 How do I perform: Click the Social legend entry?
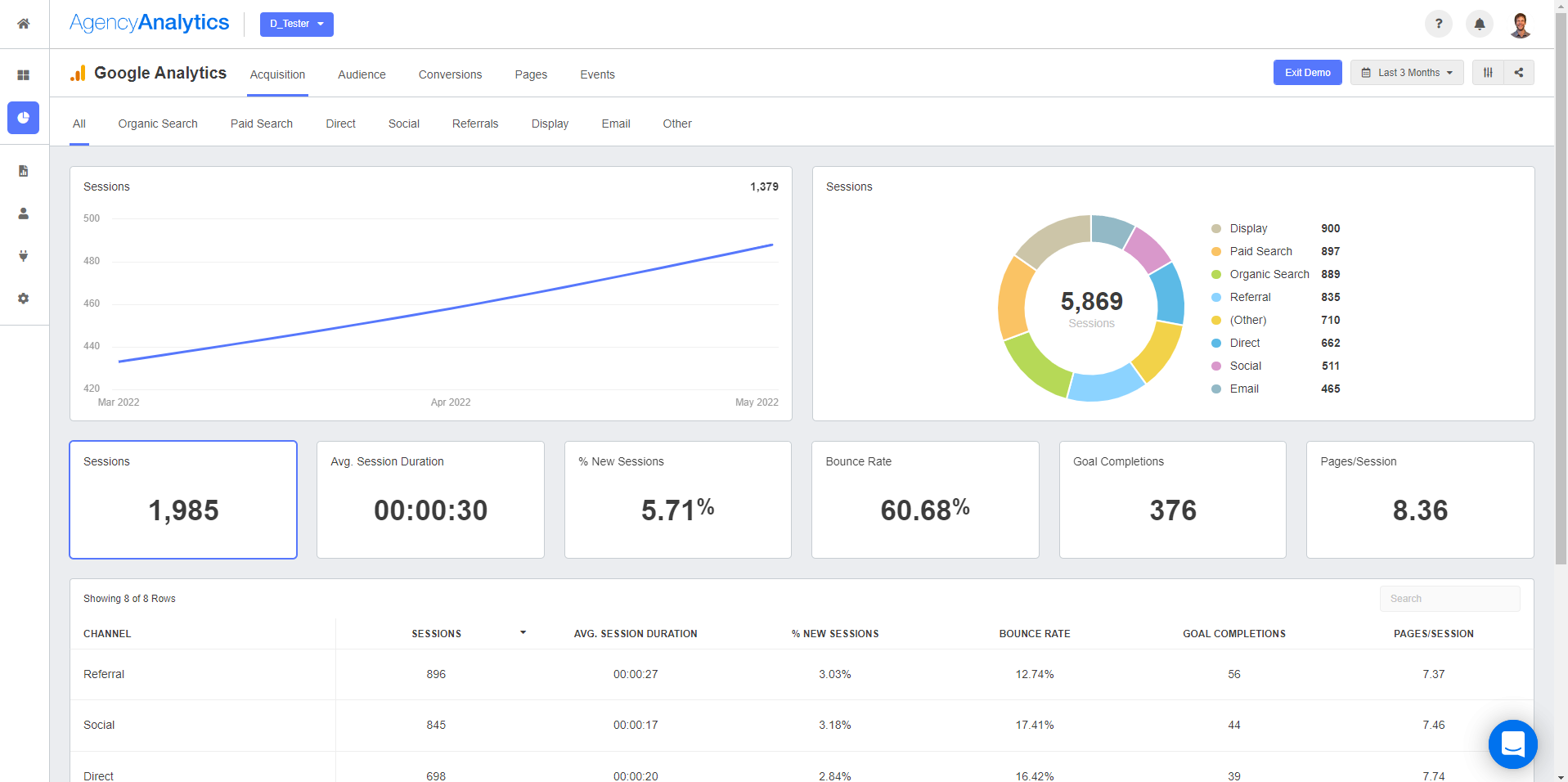(x=1275, y=366)
